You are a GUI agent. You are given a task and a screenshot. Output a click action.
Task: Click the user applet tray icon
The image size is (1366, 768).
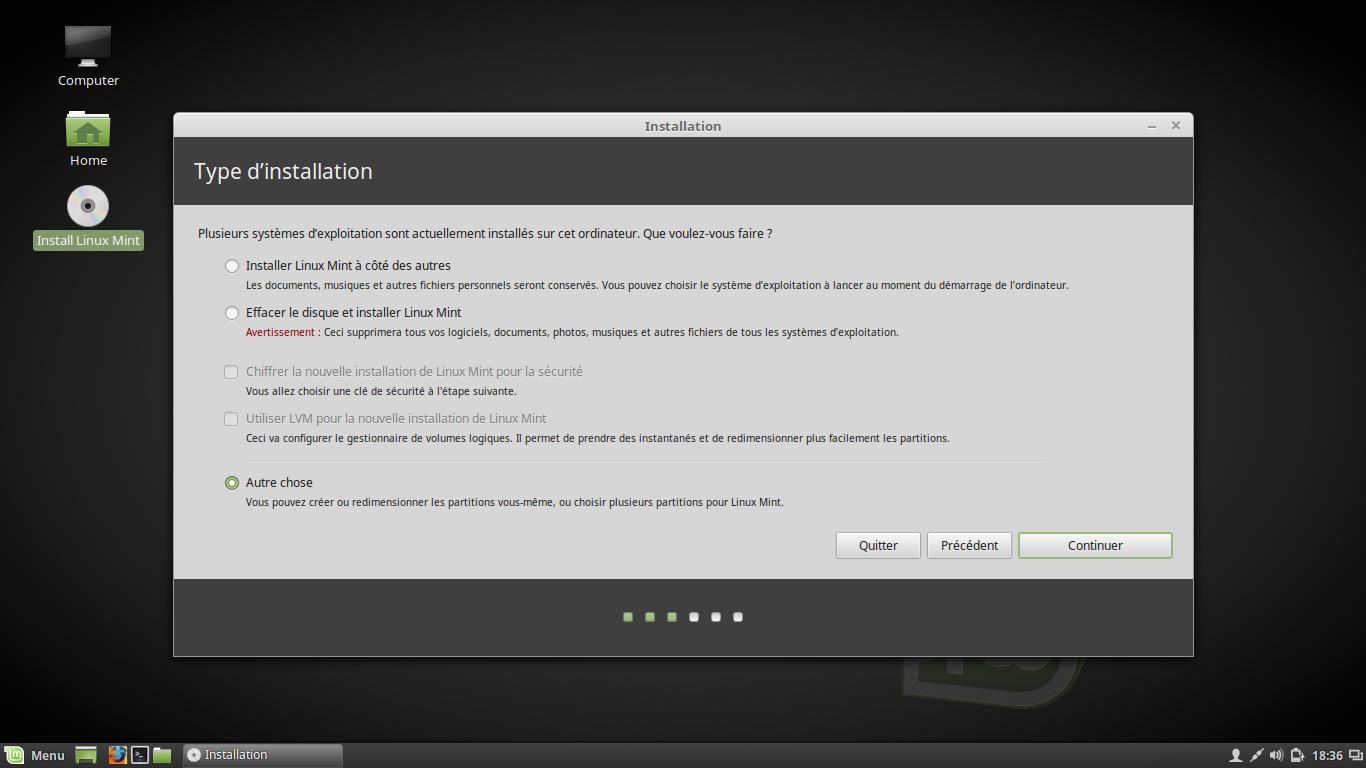coord(1235,755)
